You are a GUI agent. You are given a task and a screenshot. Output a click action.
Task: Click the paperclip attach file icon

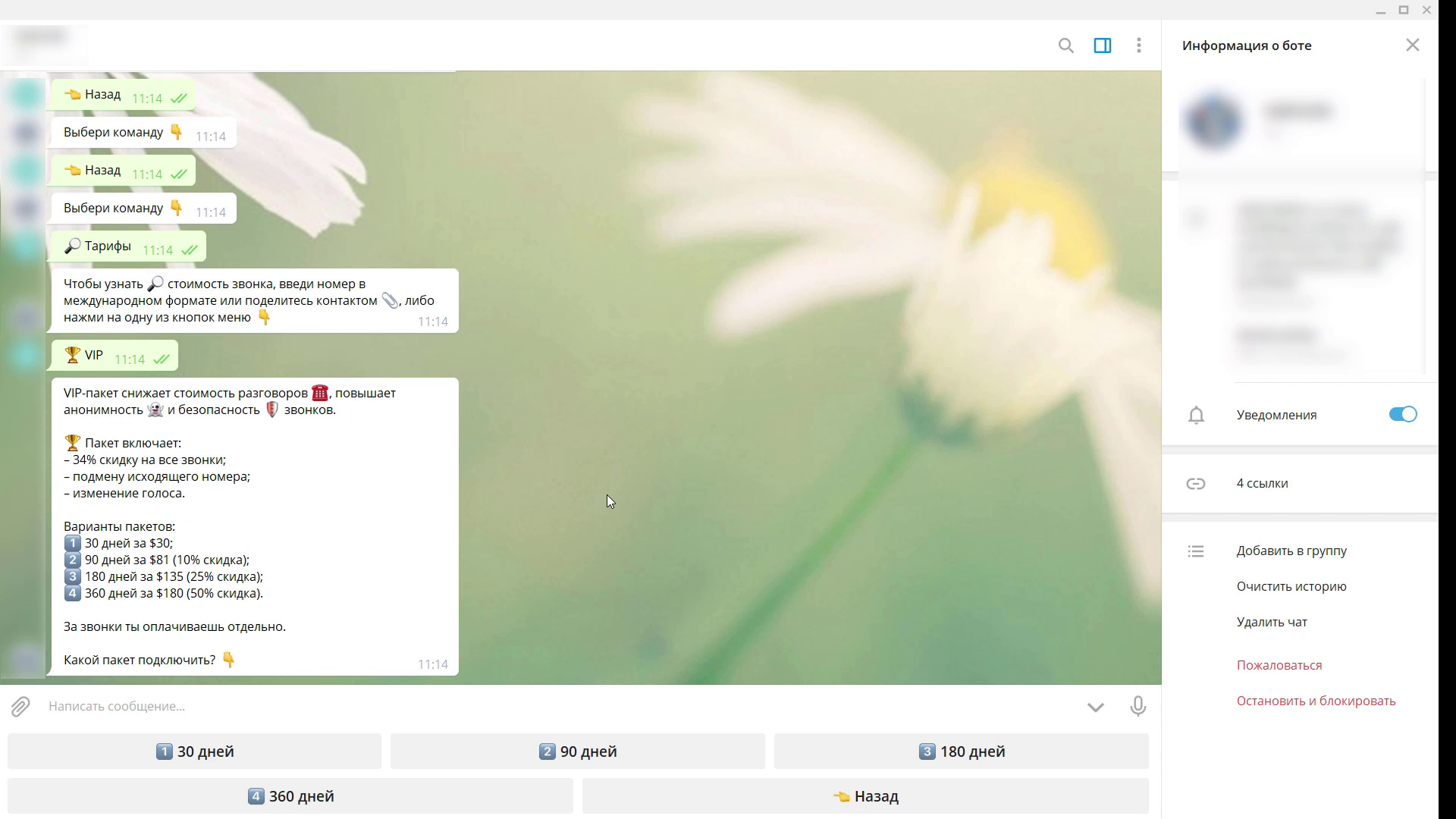pos(20,707)
